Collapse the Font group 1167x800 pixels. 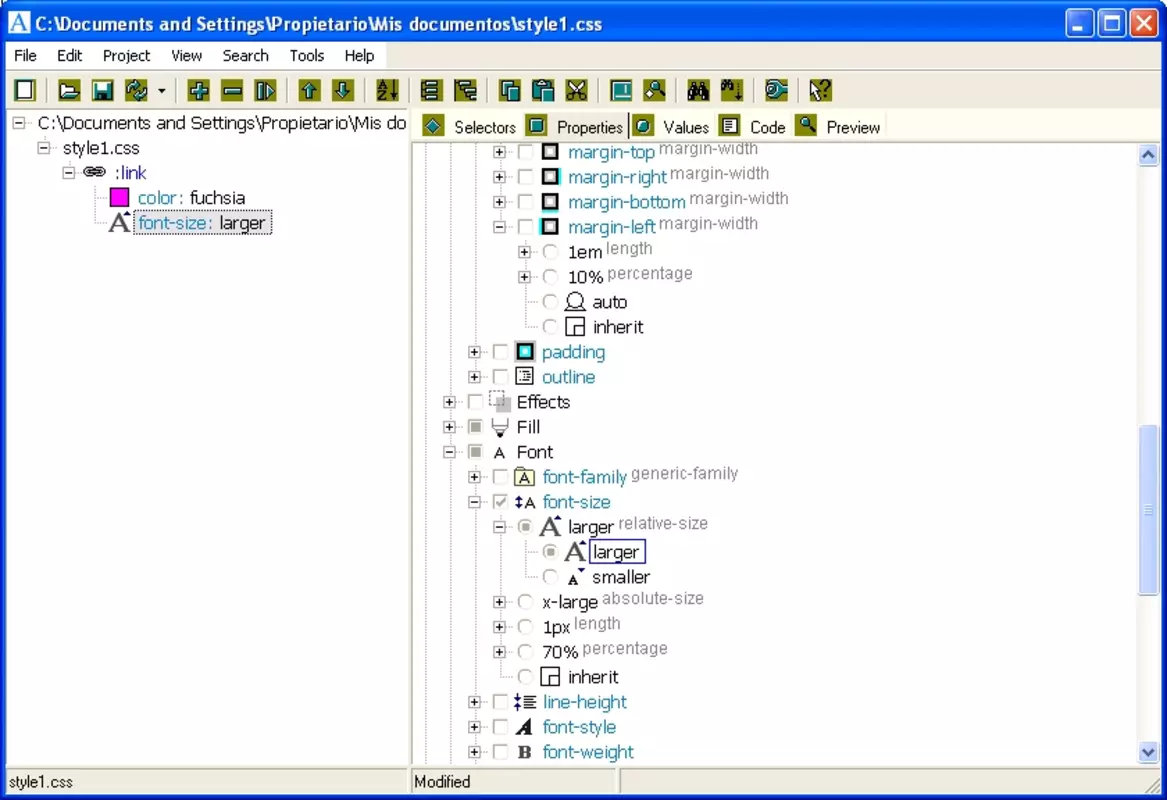[450, 452]
